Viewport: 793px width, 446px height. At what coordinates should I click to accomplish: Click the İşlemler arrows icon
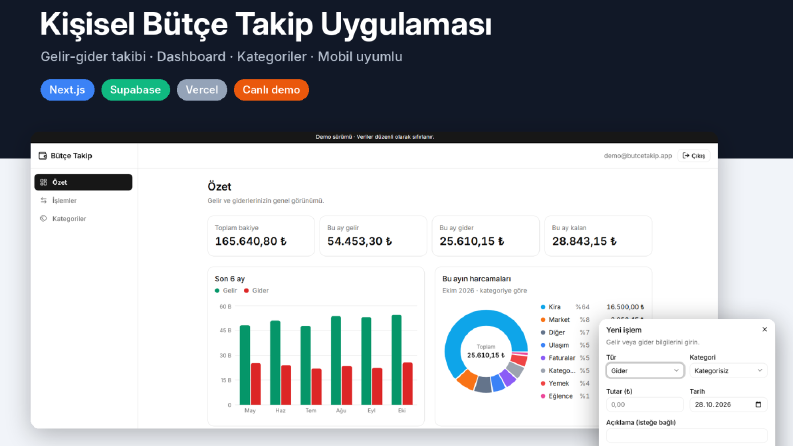(x=43, y=200)
